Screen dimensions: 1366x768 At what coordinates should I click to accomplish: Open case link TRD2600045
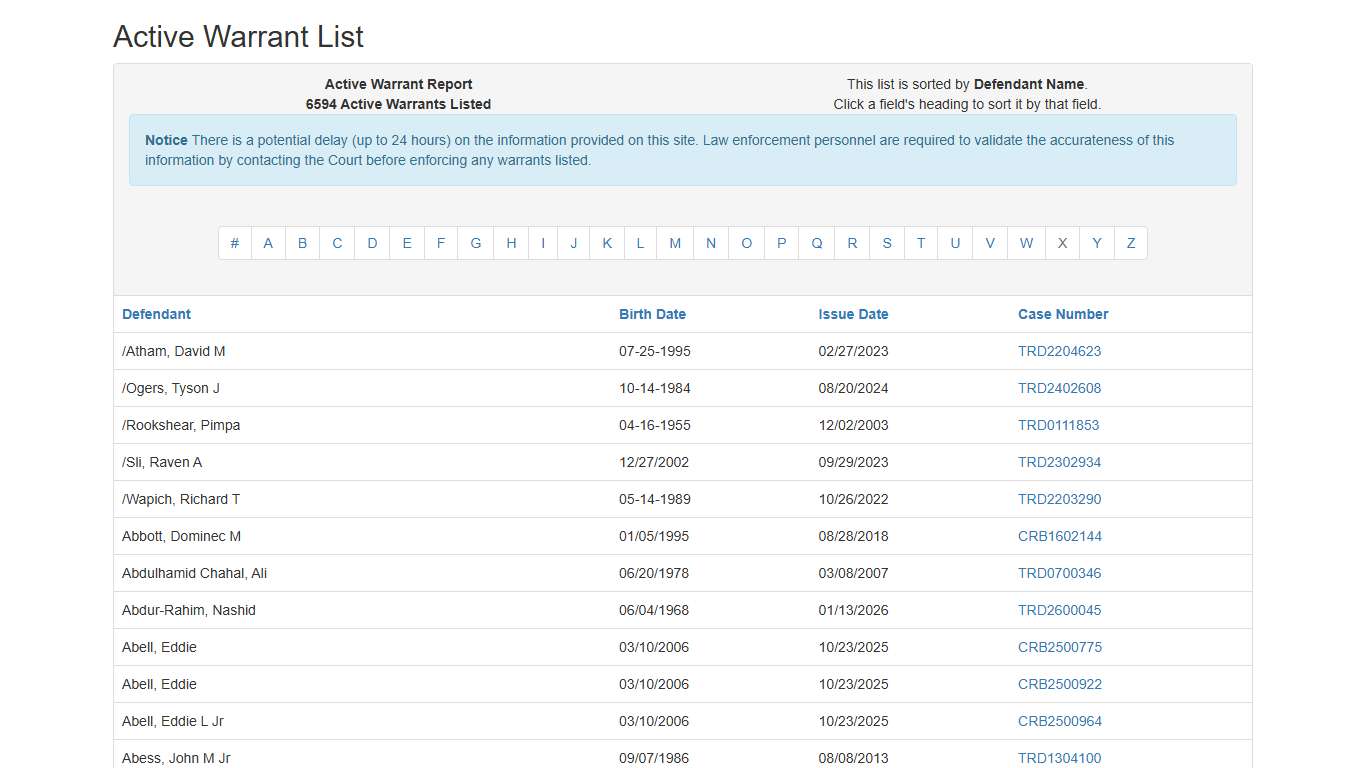point(1059,610)
